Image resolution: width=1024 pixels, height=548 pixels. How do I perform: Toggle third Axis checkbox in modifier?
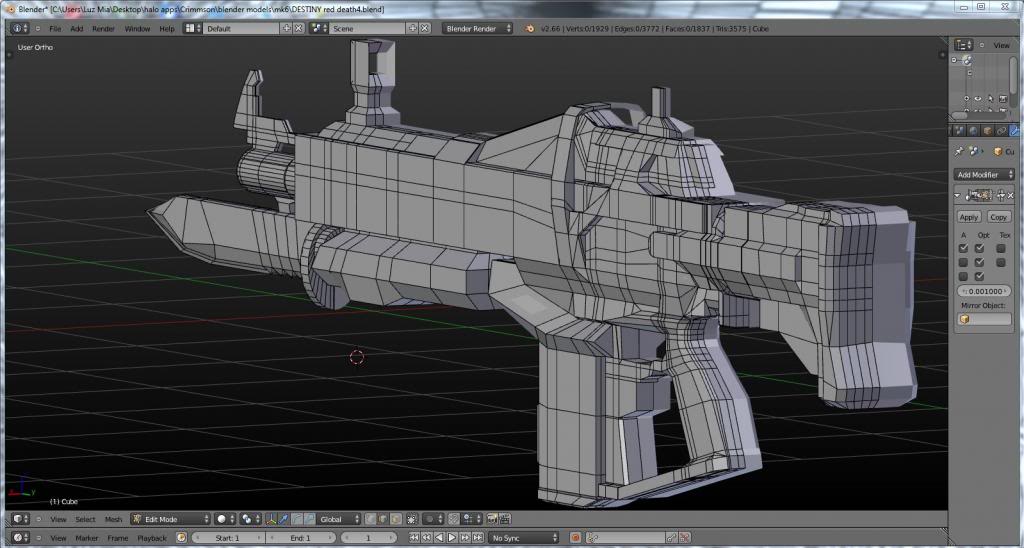[x=963, y=276]
